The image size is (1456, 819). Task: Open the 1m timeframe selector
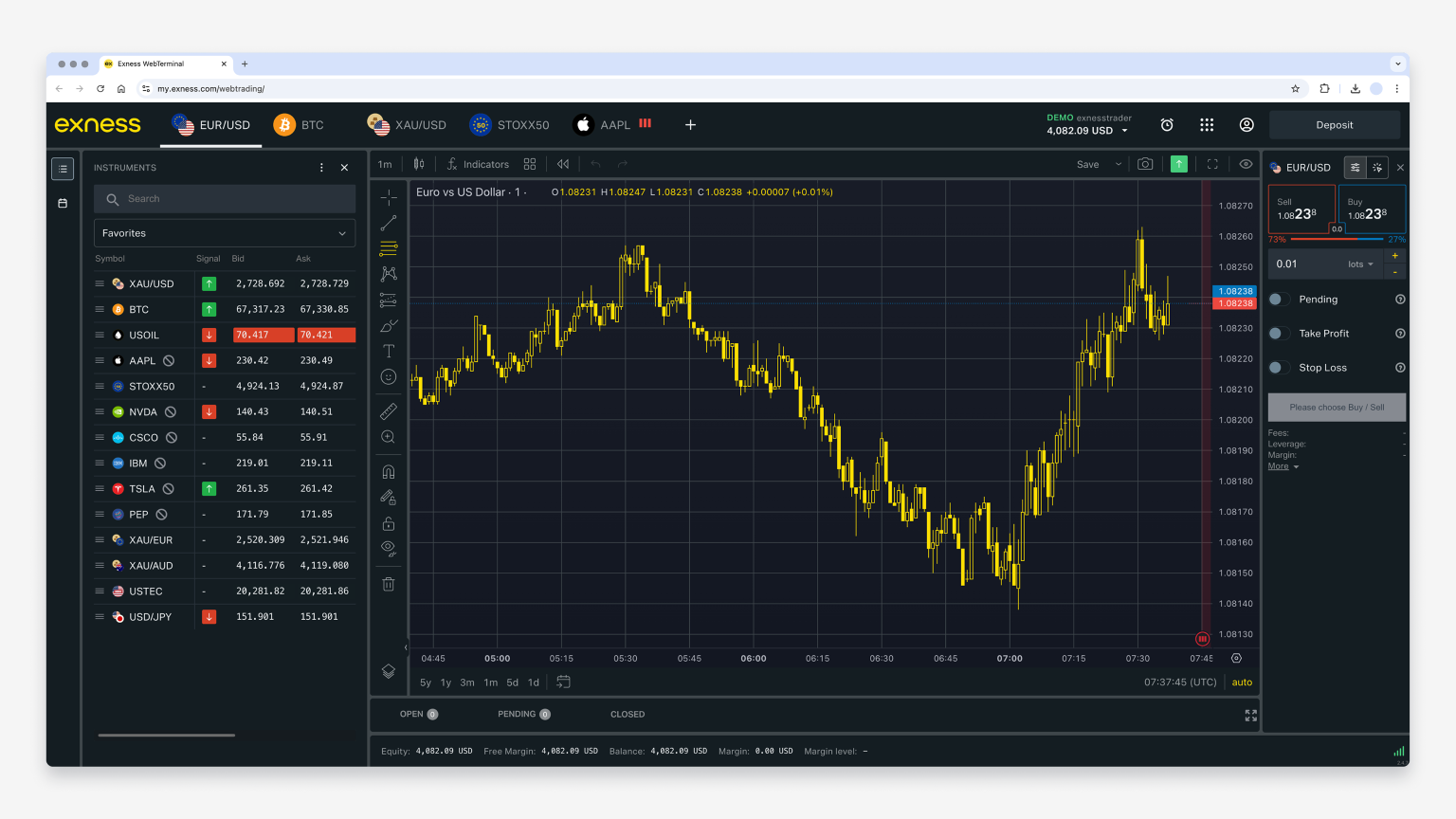pyautogui.click(x=385, y=164)
